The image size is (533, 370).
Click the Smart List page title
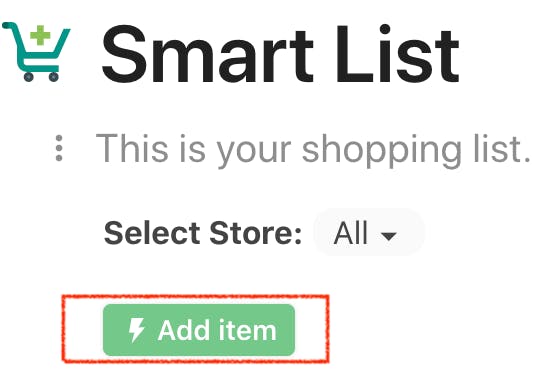280,54
